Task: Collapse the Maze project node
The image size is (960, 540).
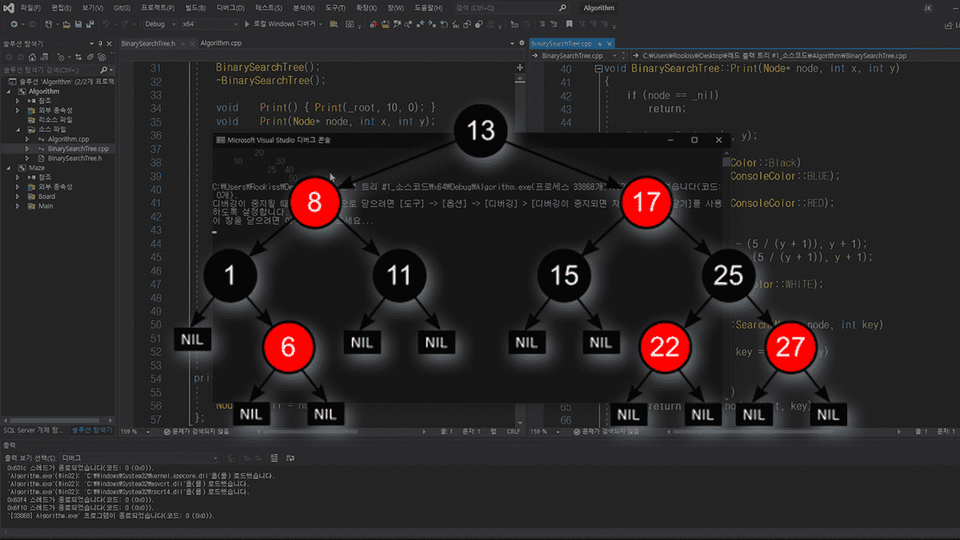Action: 9,168
